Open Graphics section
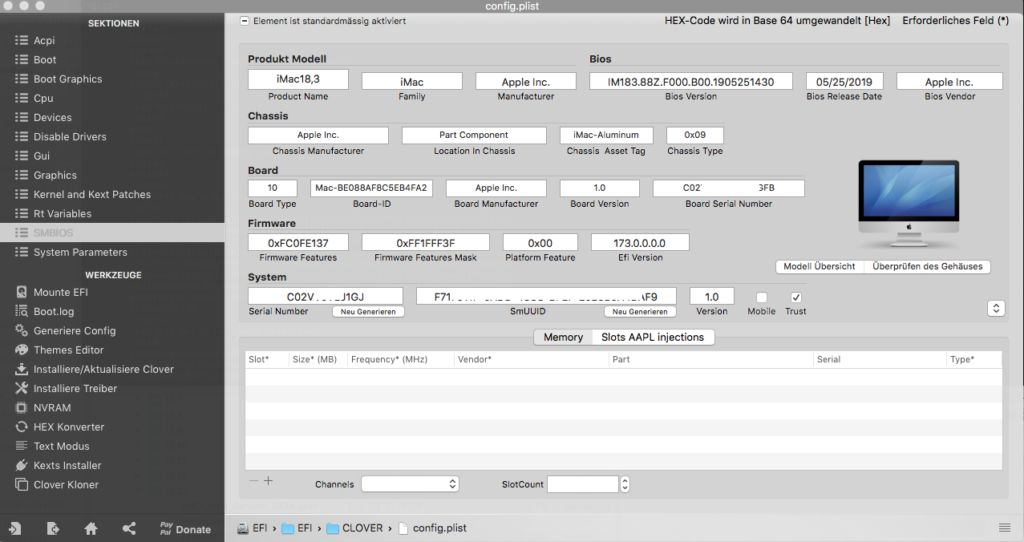 [112, 175]
